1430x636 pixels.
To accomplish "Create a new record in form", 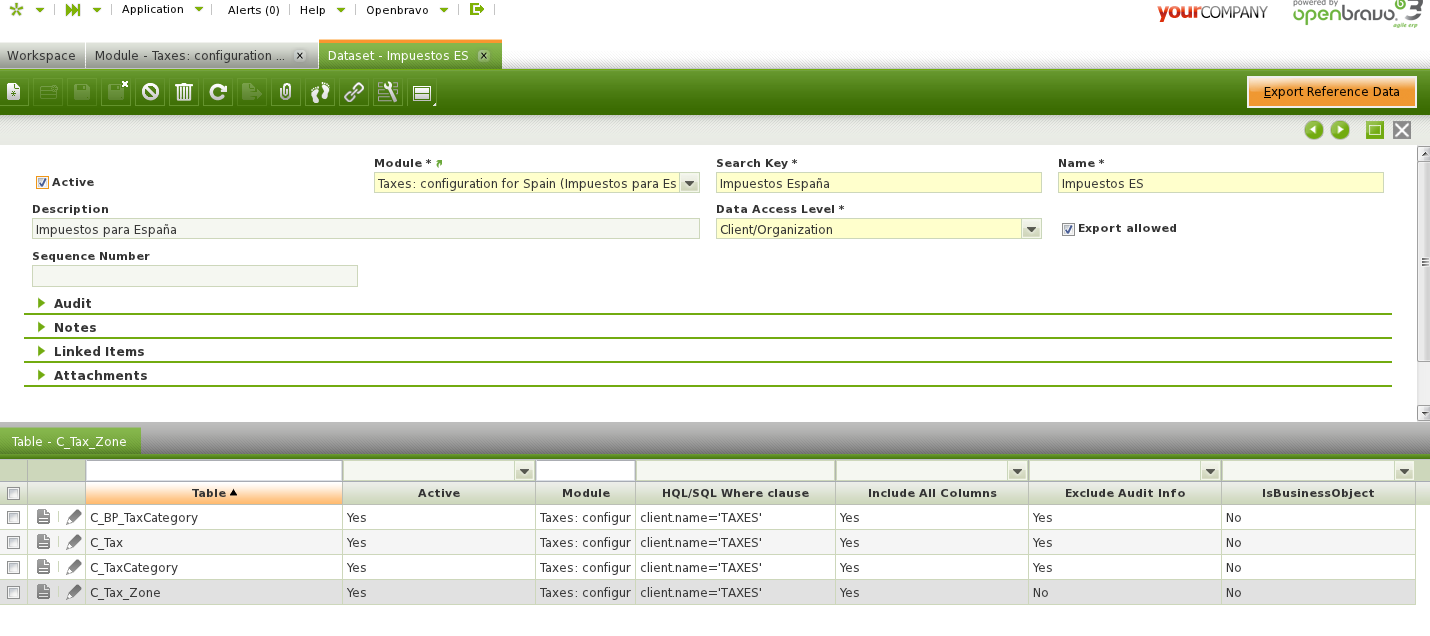I will click(14, 93).
